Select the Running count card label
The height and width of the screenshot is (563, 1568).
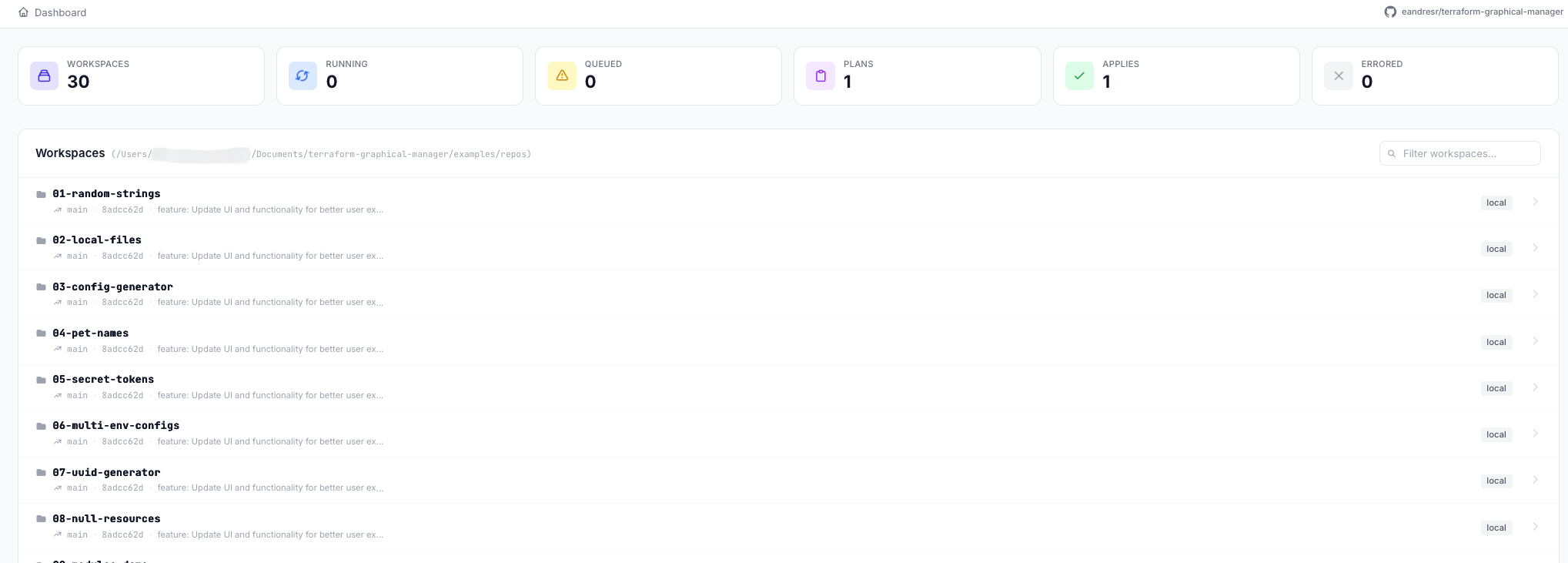[x=346, y=64]
